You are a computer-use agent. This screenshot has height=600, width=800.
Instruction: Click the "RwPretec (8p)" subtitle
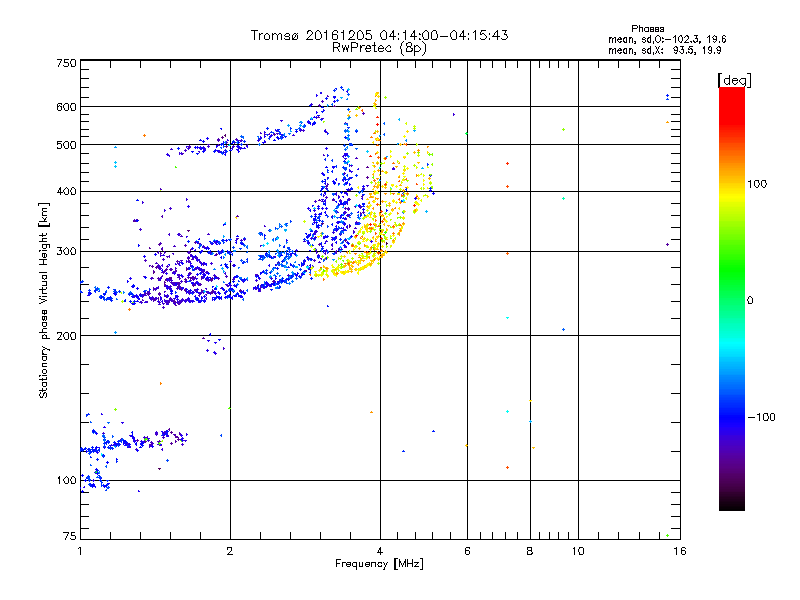[x=379, y=48]
